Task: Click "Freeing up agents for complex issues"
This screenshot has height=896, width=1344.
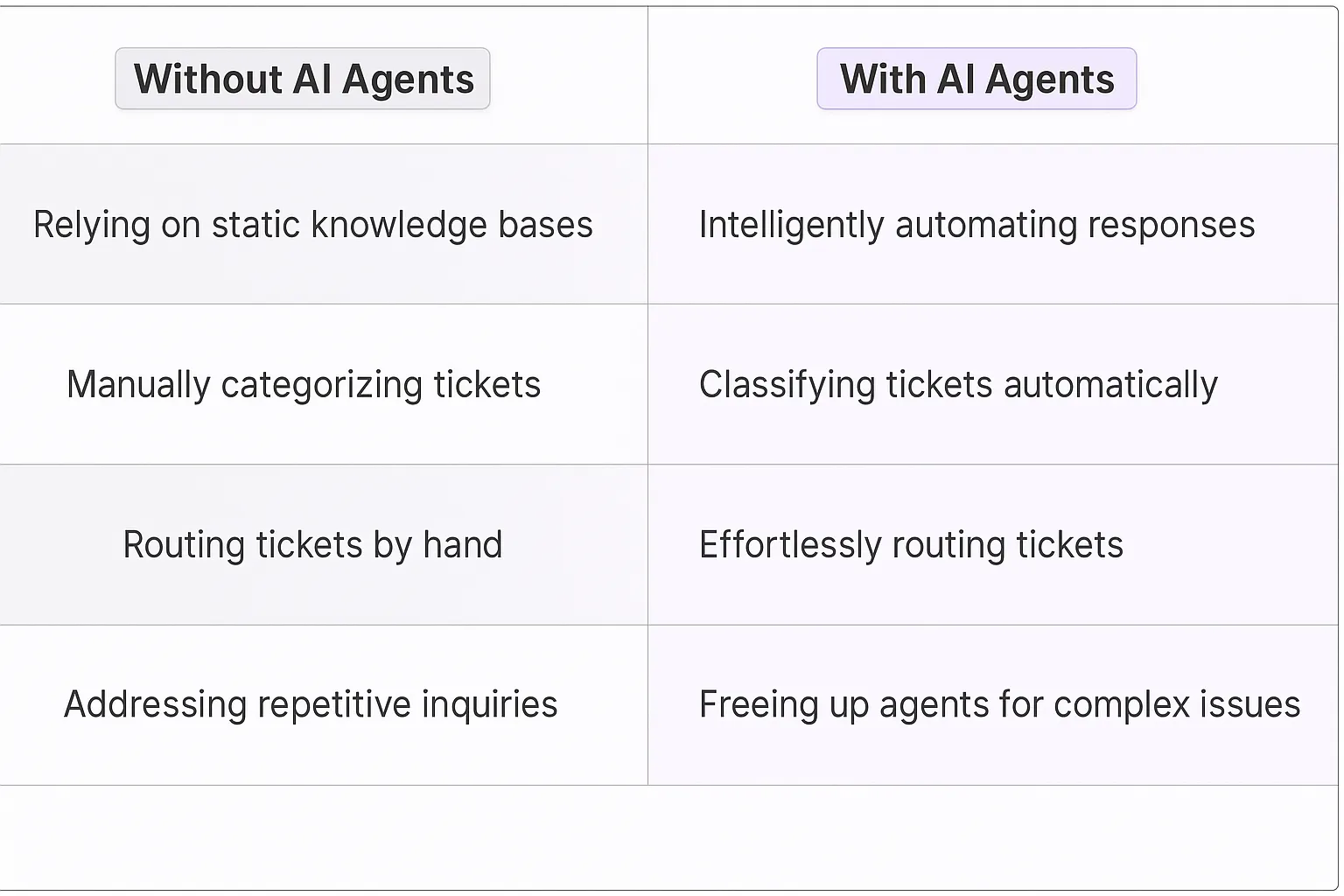Action: (x=999, y=705)
